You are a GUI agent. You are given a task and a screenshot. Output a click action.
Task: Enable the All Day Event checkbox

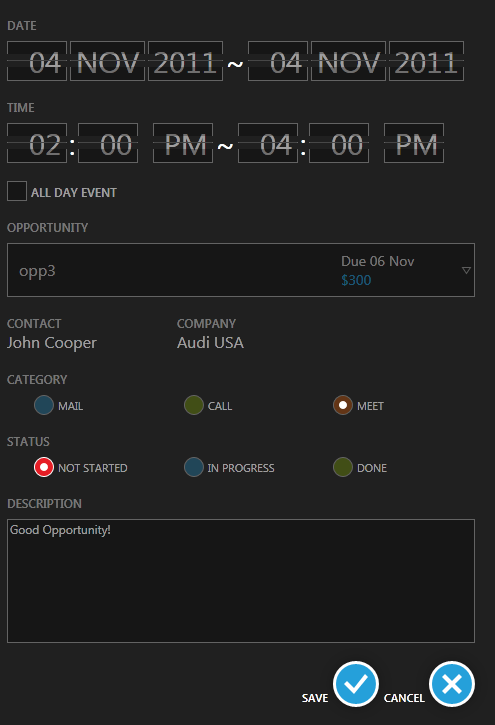pos(17,191)
